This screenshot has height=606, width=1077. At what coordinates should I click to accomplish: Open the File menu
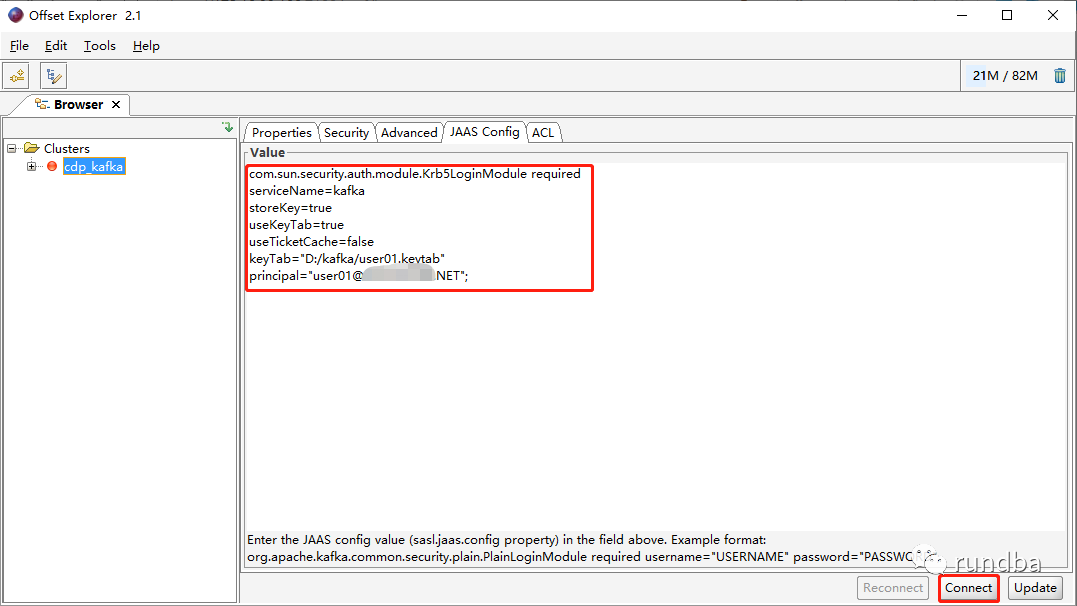(19, 46)
